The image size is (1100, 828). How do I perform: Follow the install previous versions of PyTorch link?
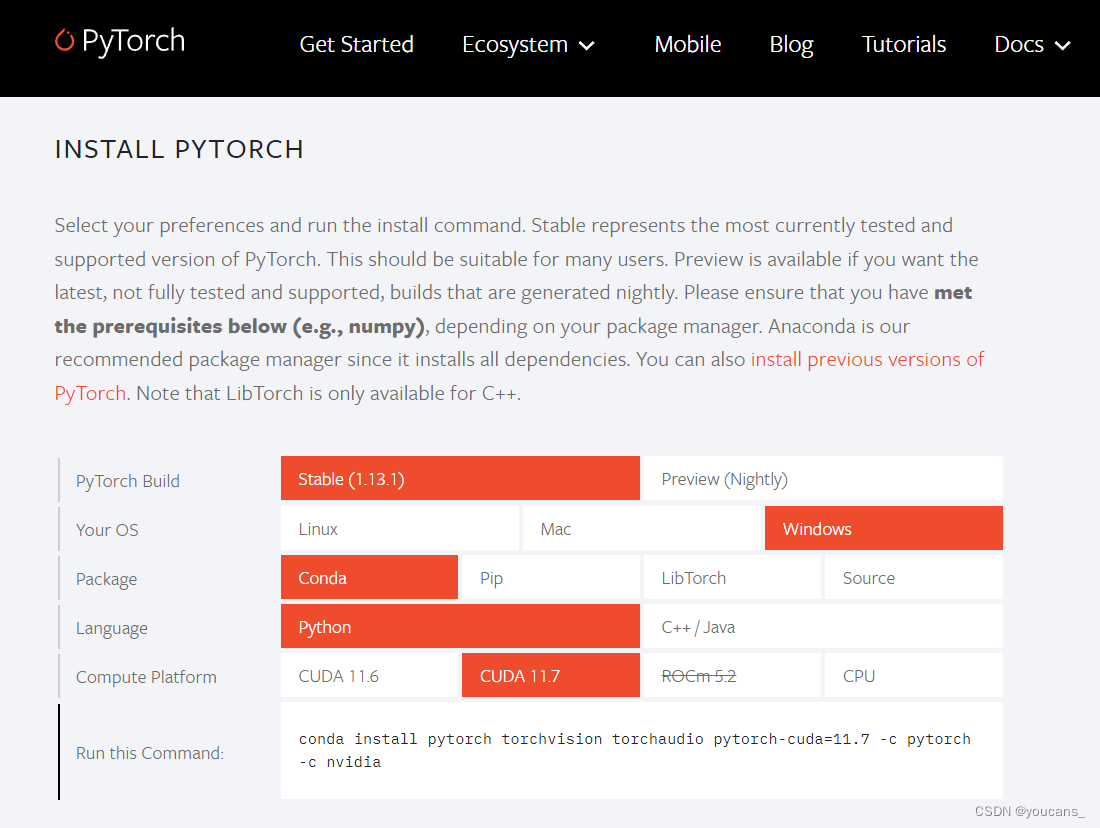click(x=867, y=359)
